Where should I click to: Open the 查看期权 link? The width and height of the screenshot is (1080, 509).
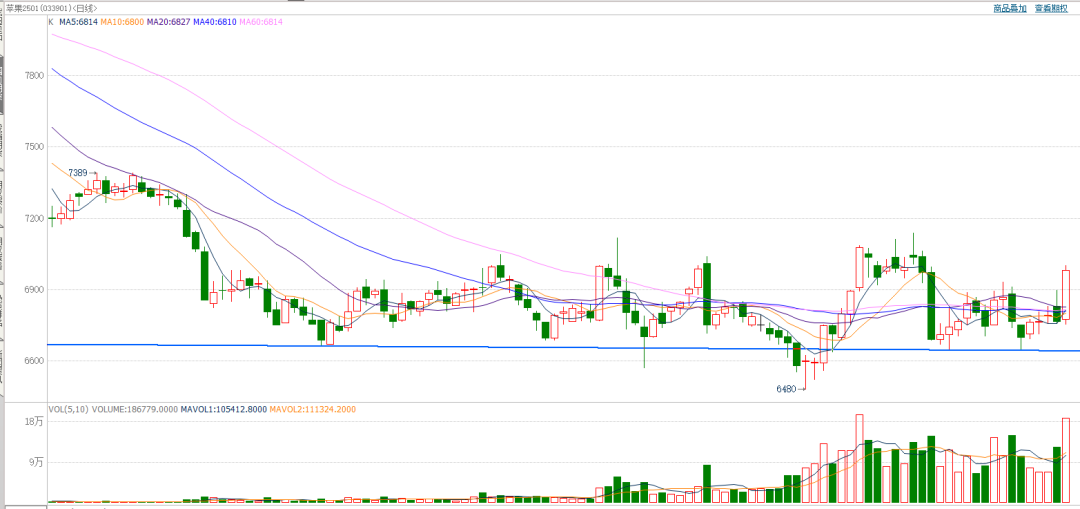(1051, 8)
